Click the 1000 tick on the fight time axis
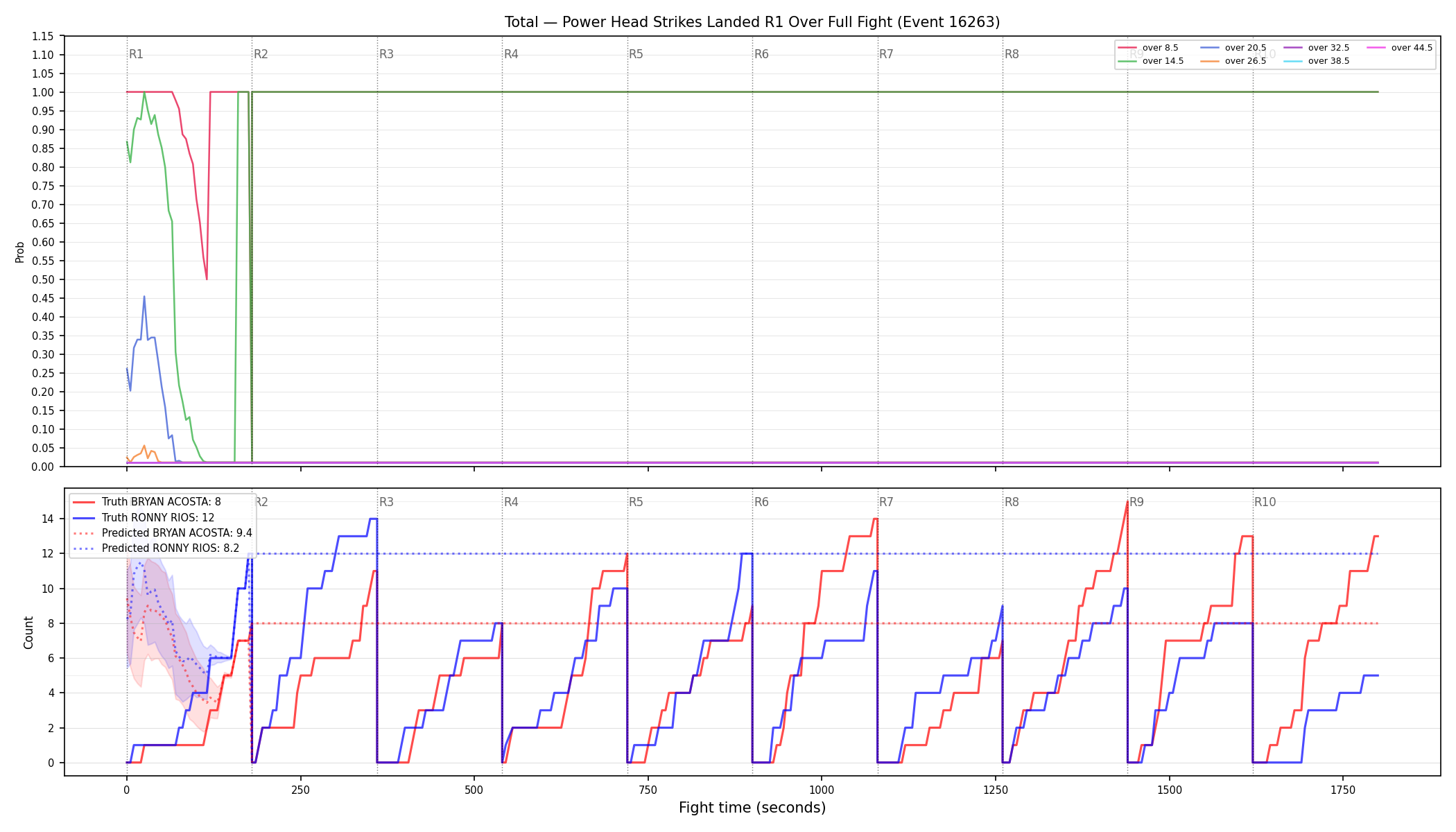Screen dimensions: 1456x832 (x=822, y=790)
